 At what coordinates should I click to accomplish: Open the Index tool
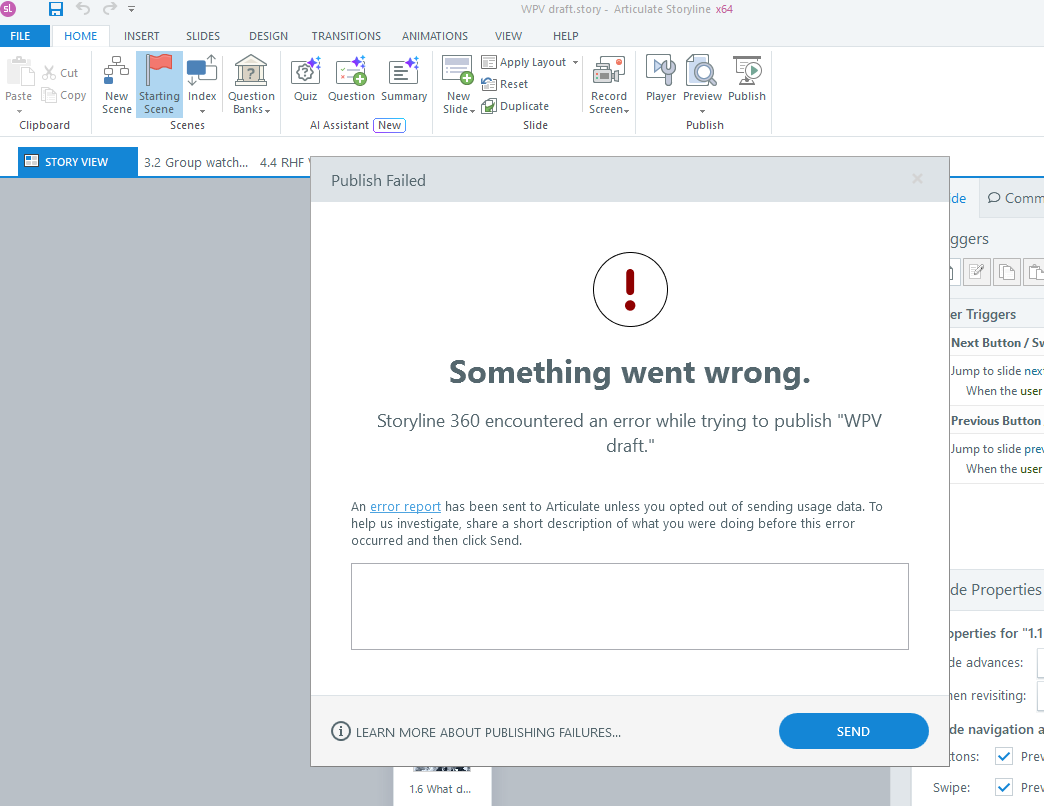[202, 84]
